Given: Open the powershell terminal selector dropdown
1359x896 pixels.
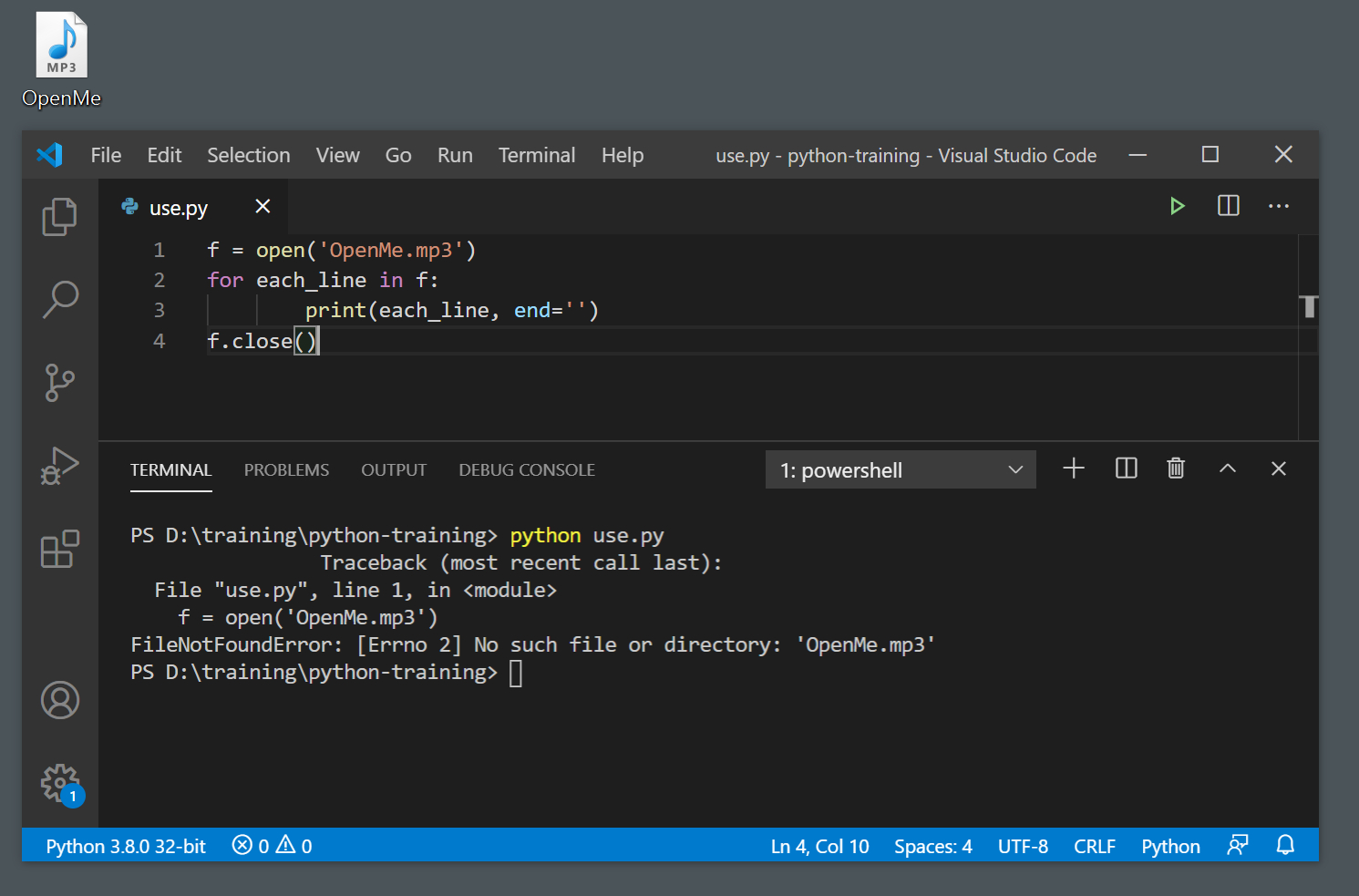Looking at the screenshot, I should tap(901, 469).
